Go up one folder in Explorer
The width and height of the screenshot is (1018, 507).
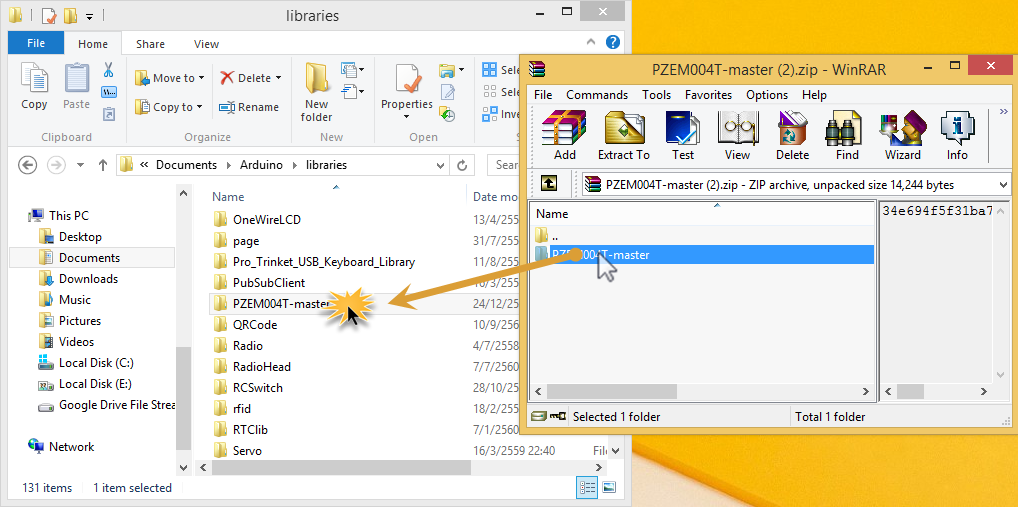coord(102,165)
